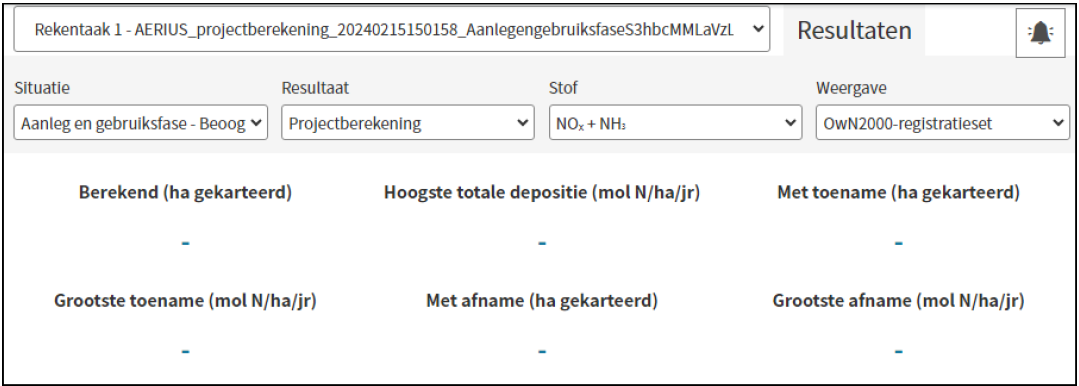This screenshot has height=386, width=1079.
Task: Click the dash value under Grootste afname
Action: (x=898, y=352)
